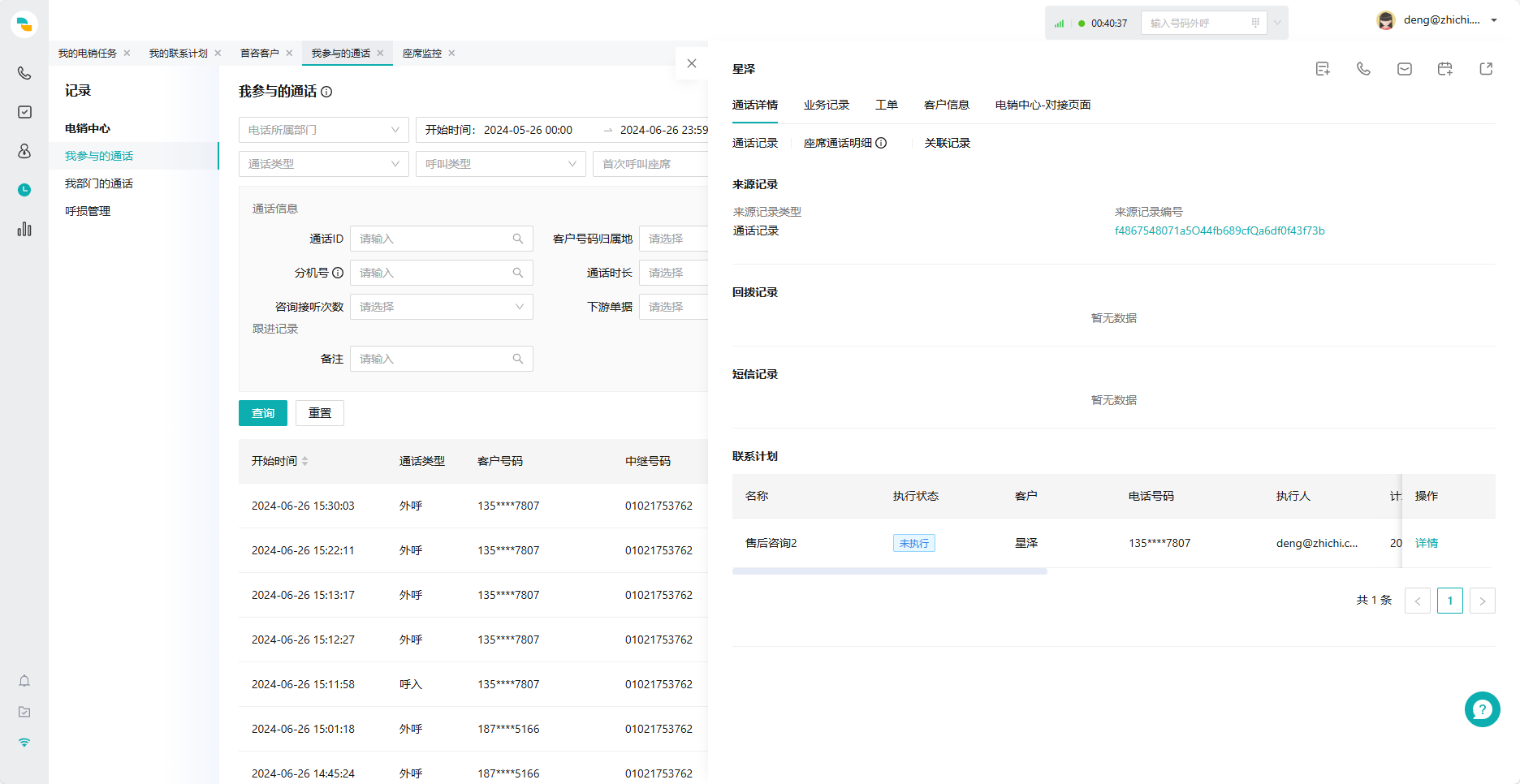Expand the 咨询接听次数 dropdown
This screenshot has width=1520, height=784.
[x=442, y=307]
